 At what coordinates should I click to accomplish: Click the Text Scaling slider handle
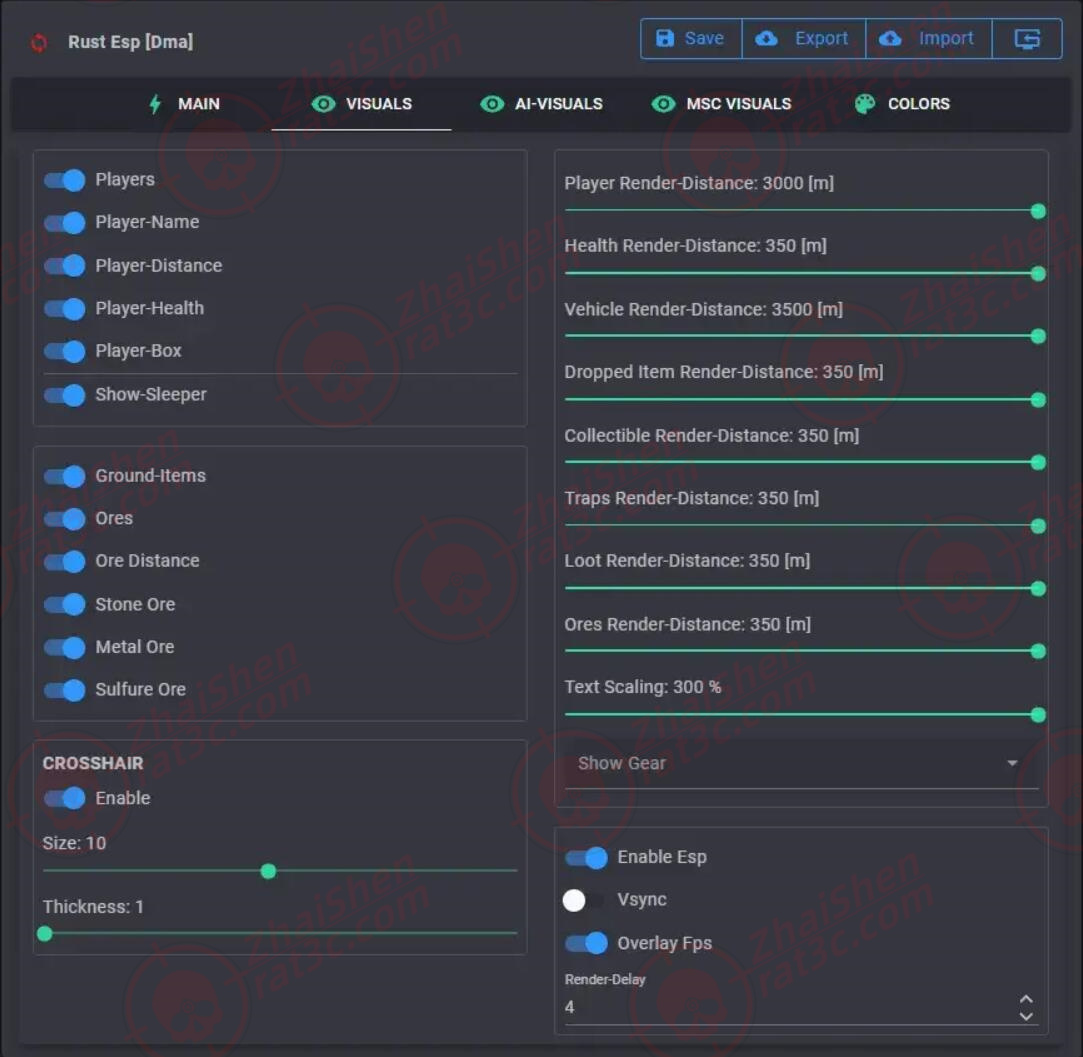(1037, 715)
